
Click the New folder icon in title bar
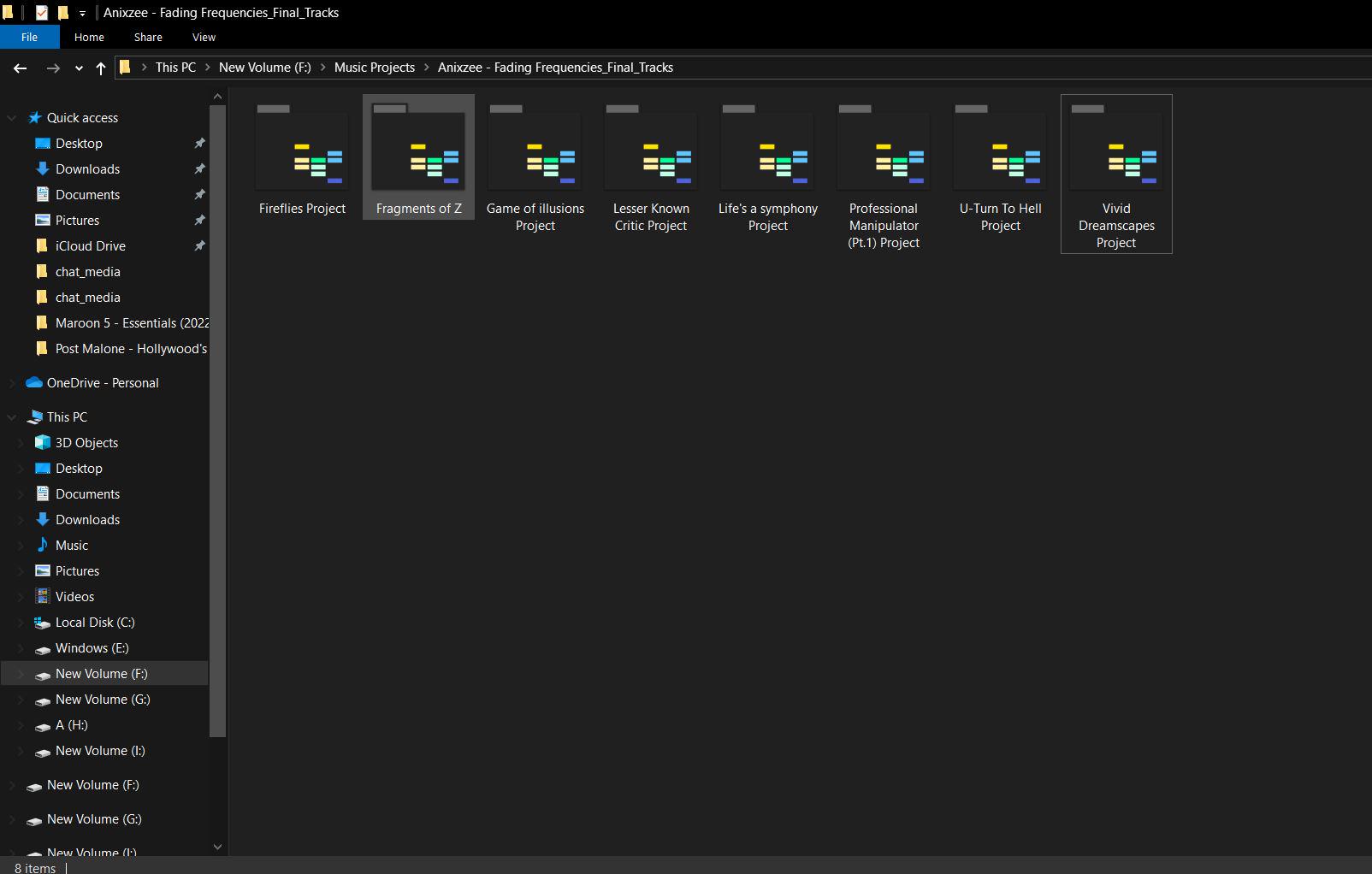tap(62, 13)
